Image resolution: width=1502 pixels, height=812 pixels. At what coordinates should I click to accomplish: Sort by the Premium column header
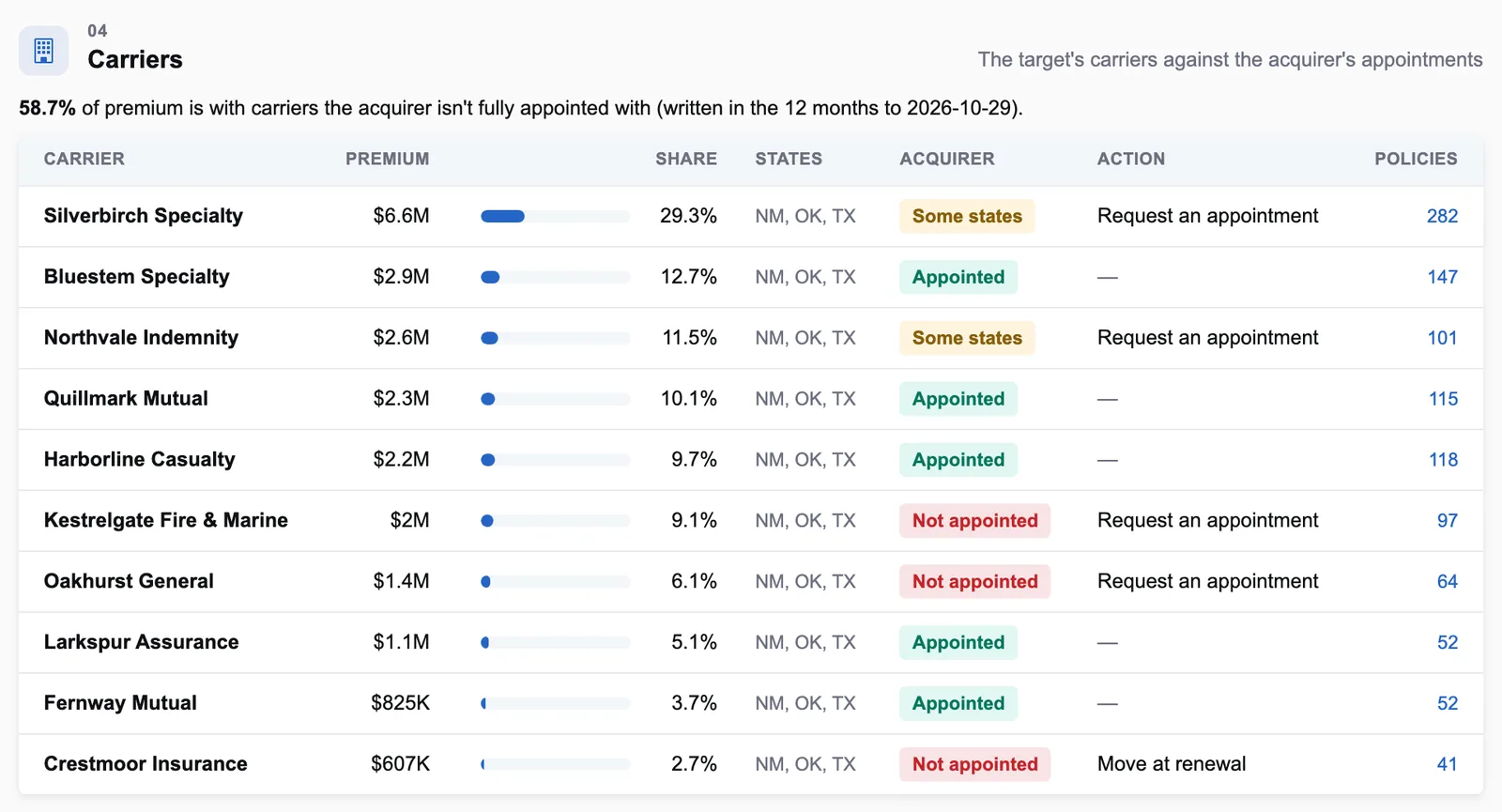(x=387, y=159)
